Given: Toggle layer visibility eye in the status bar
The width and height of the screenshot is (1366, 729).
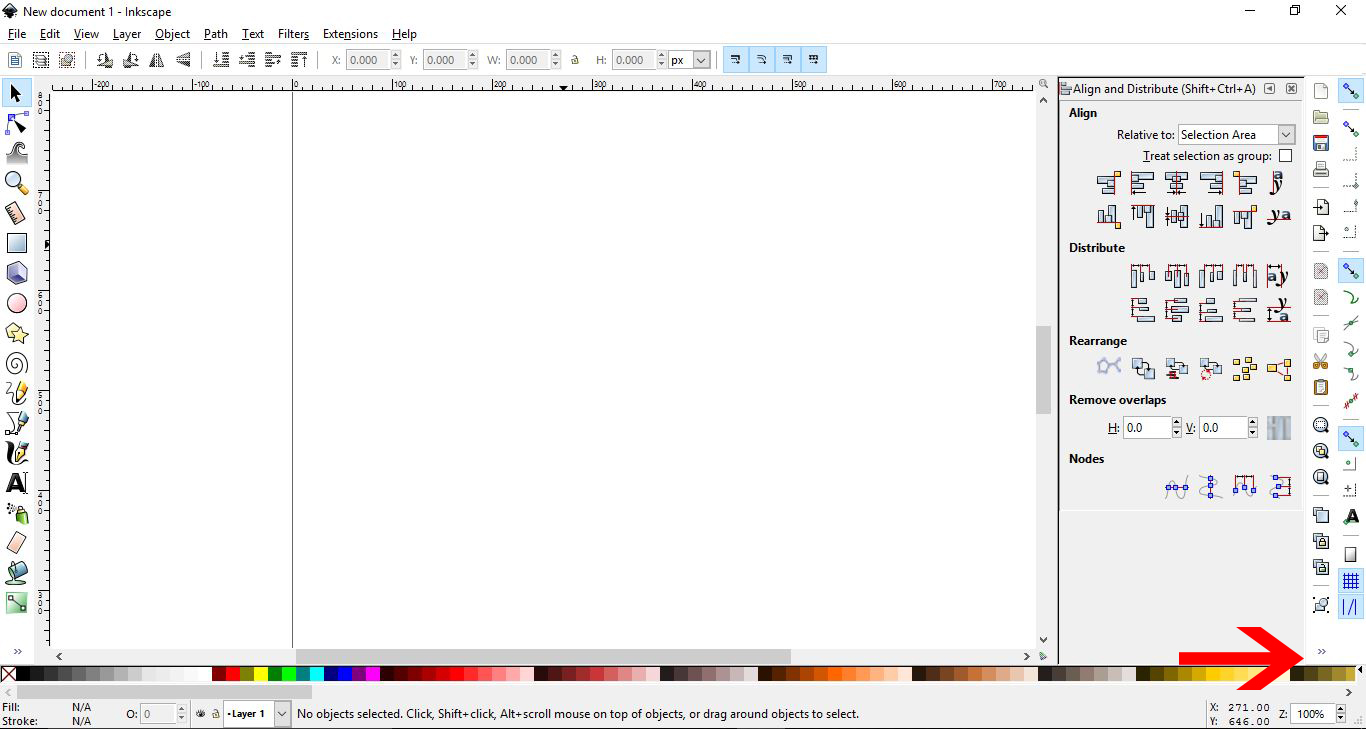Looking at the screenshot, I should click(x=199, y=714).
